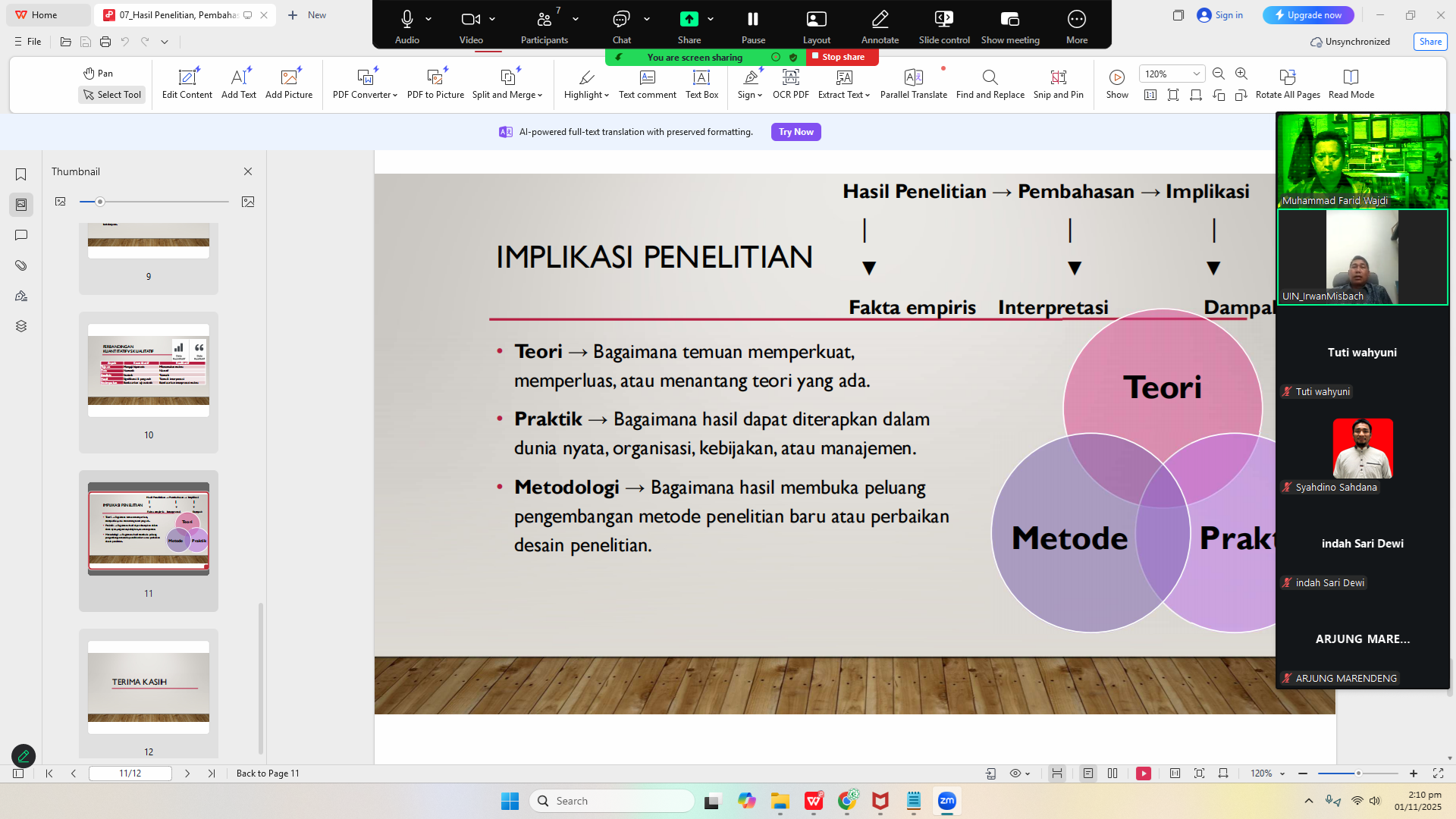Toggle the thumbnail sidebar panel icon
This screenshot has height=819, width=1456.
pyautogui.click(x=21, y=205)
